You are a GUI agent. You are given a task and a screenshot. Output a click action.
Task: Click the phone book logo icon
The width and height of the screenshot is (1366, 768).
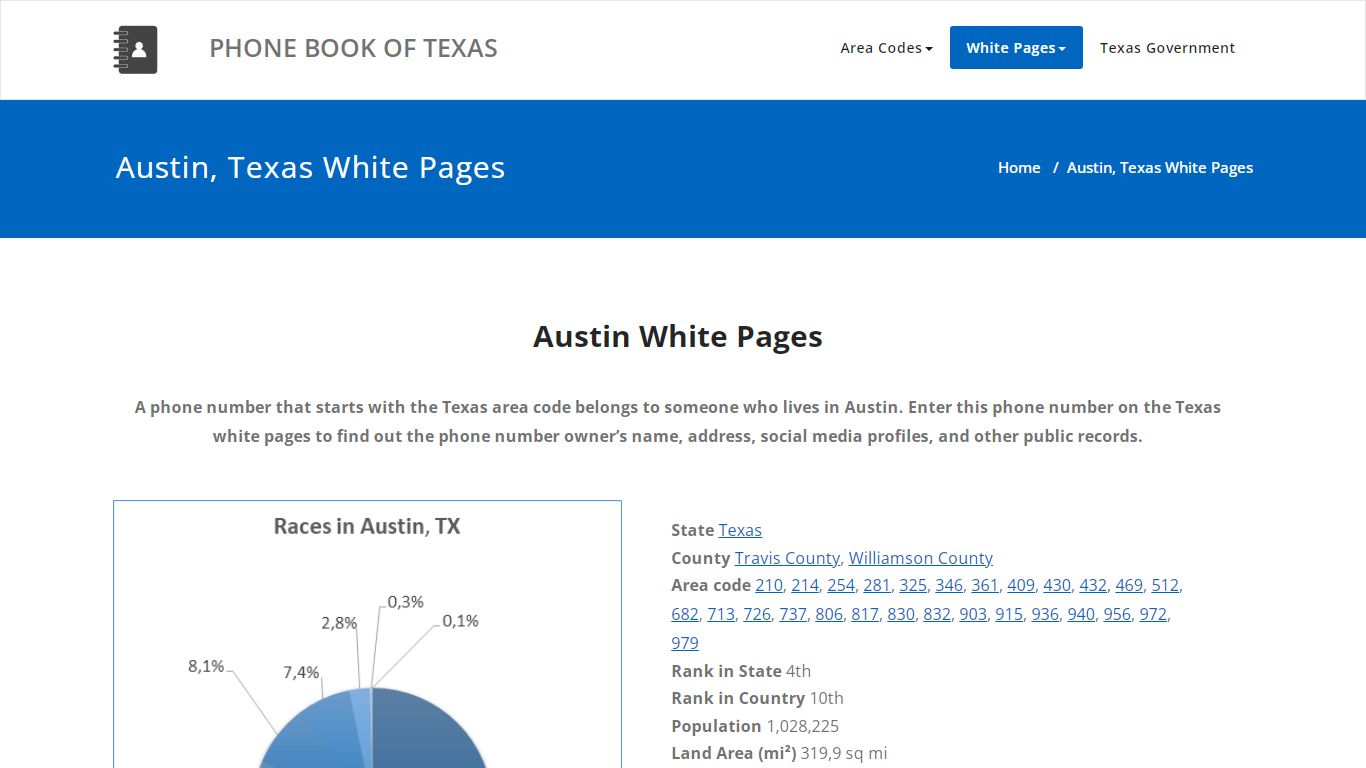[135, 49]
